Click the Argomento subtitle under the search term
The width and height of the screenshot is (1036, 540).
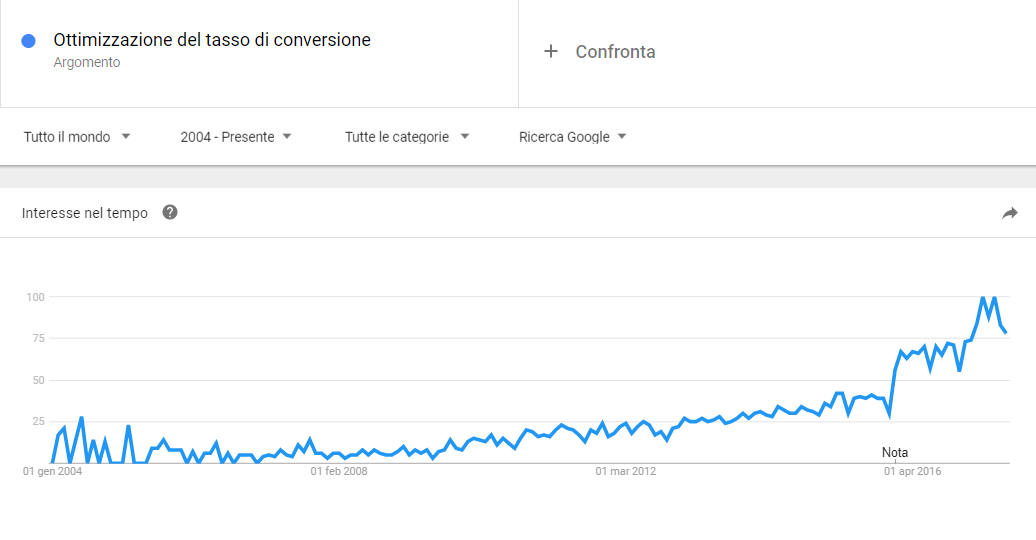87,62
